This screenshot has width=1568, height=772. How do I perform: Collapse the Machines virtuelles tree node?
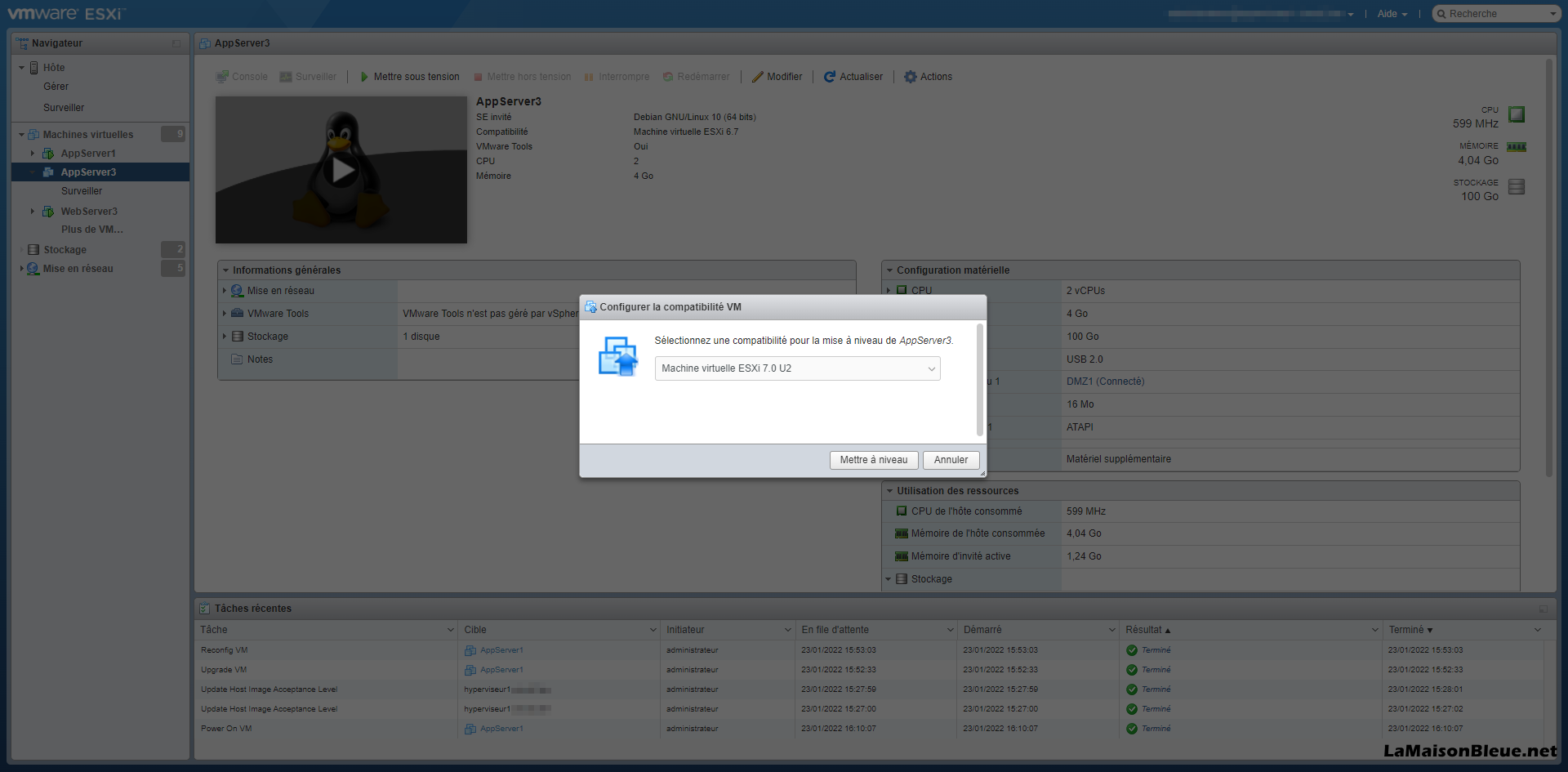click(x=21, y=135)
